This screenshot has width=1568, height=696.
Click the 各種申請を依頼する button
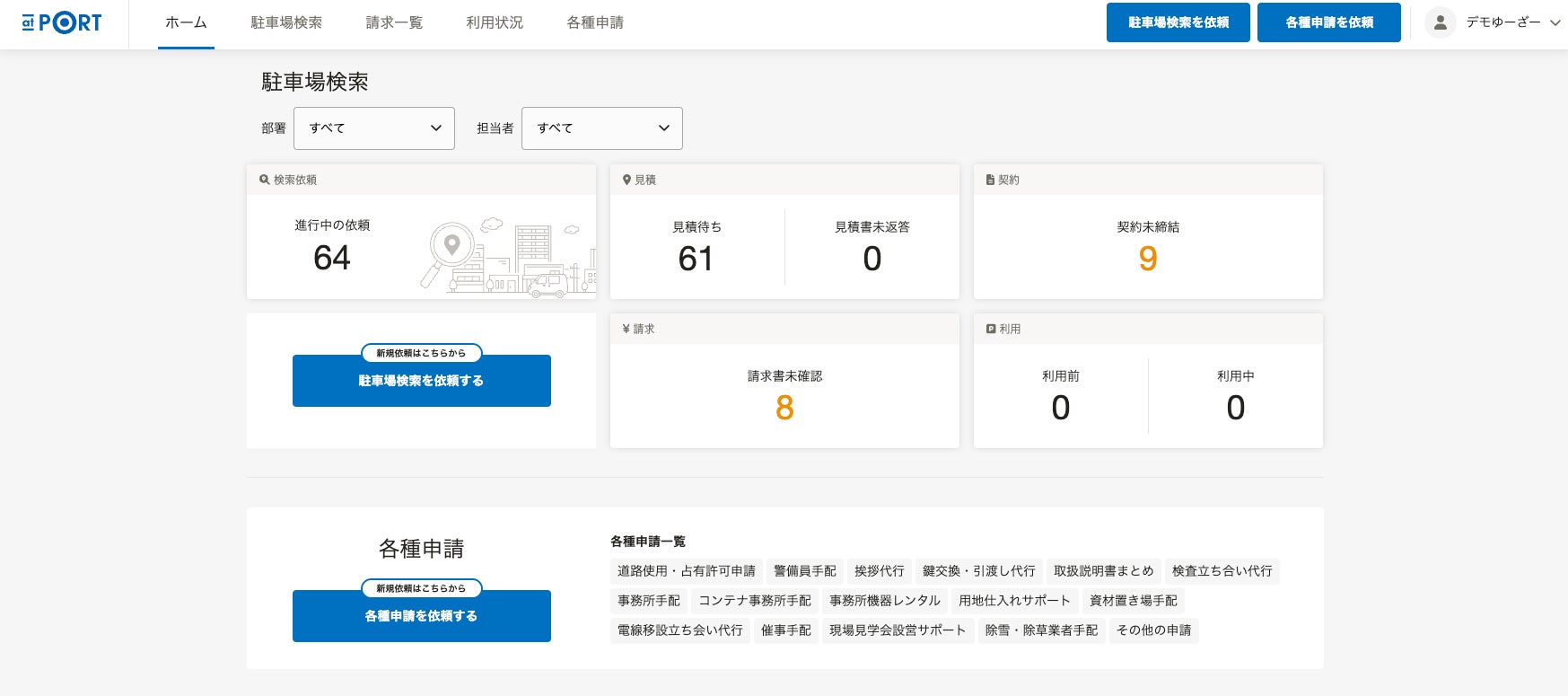point(421,616)
